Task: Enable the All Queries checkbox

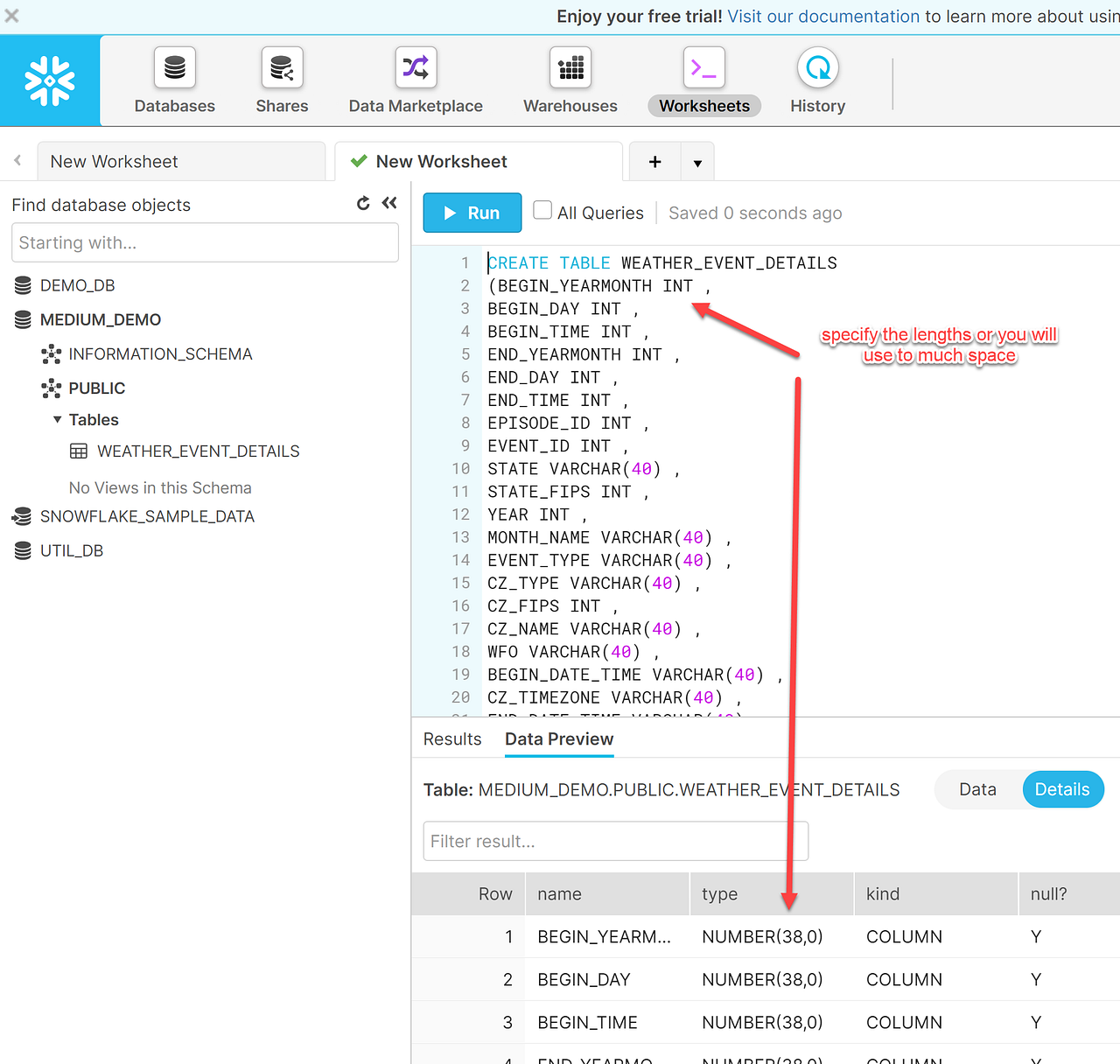Action: pyautogui.click(x=542, y=210)
